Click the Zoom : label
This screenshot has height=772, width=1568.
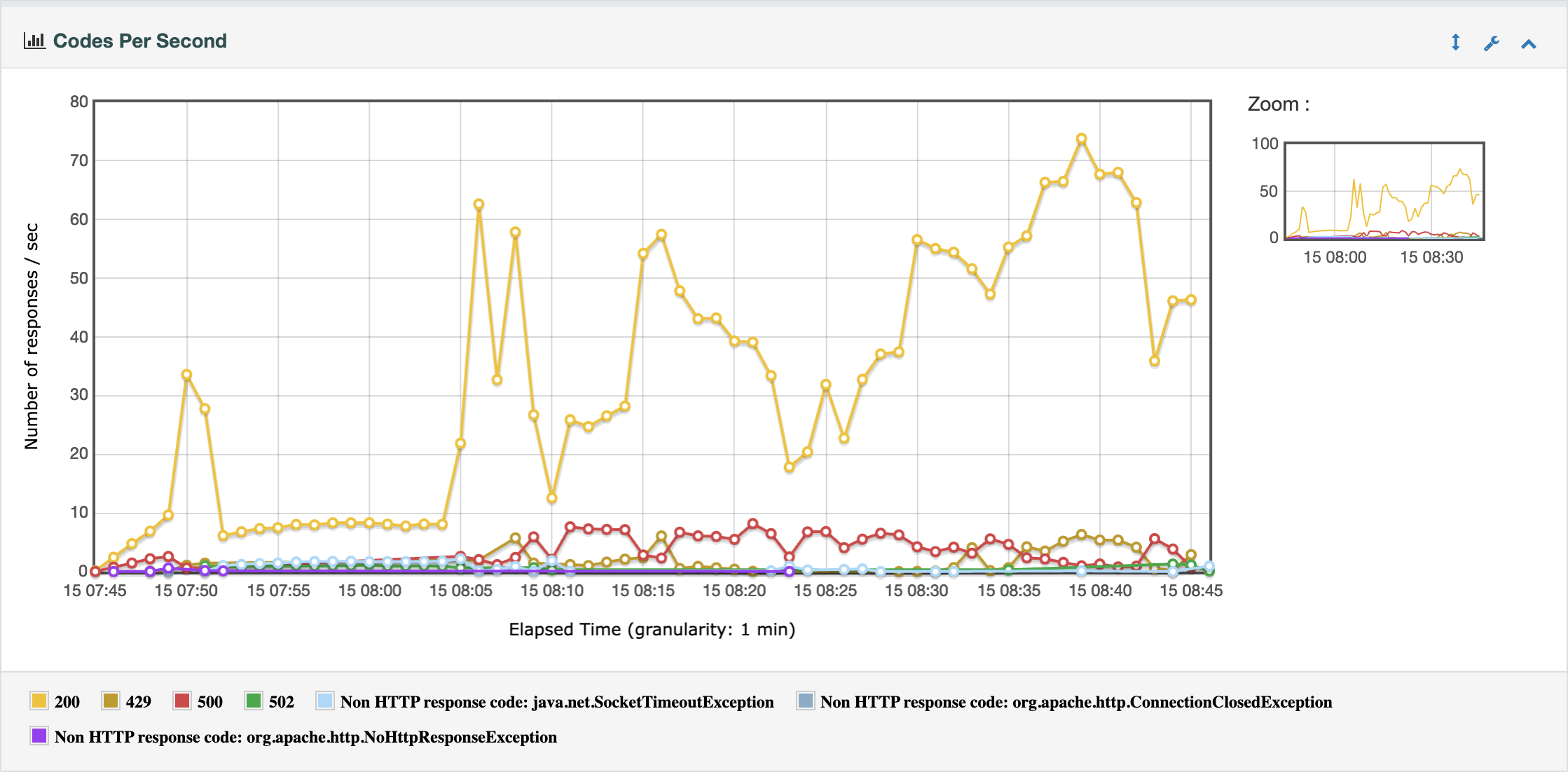click(1279, 104)
